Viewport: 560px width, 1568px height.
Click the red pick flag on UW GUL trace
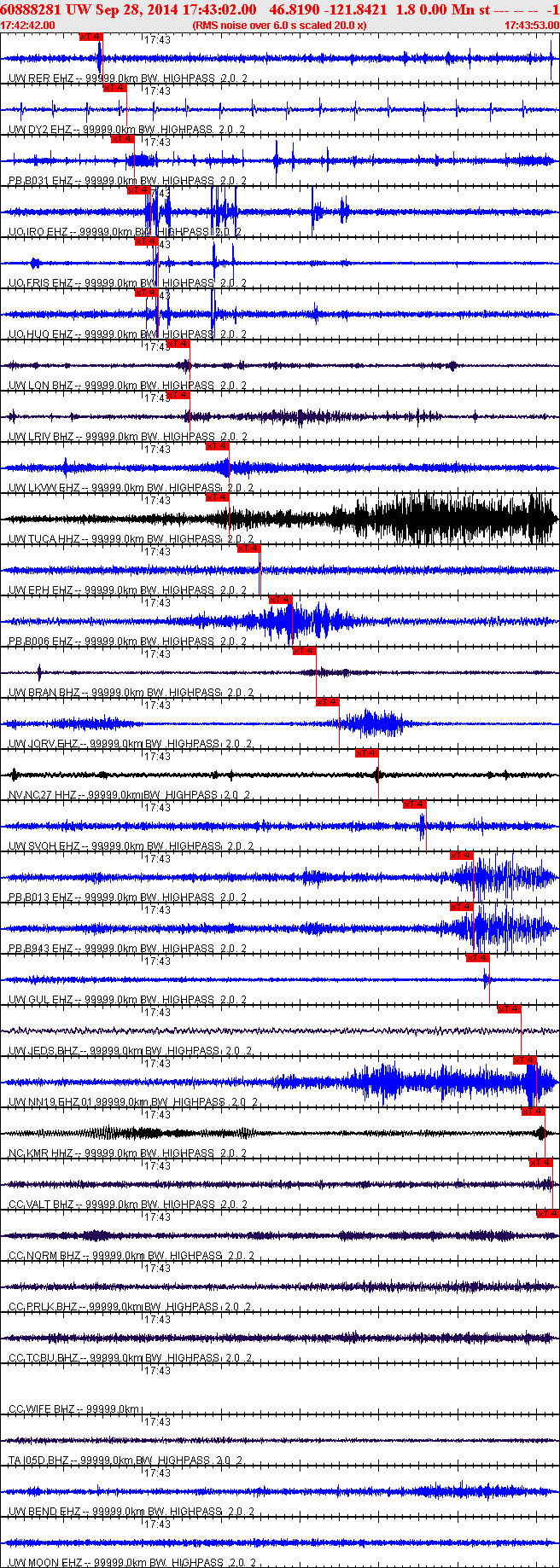(x=477, y=958)
